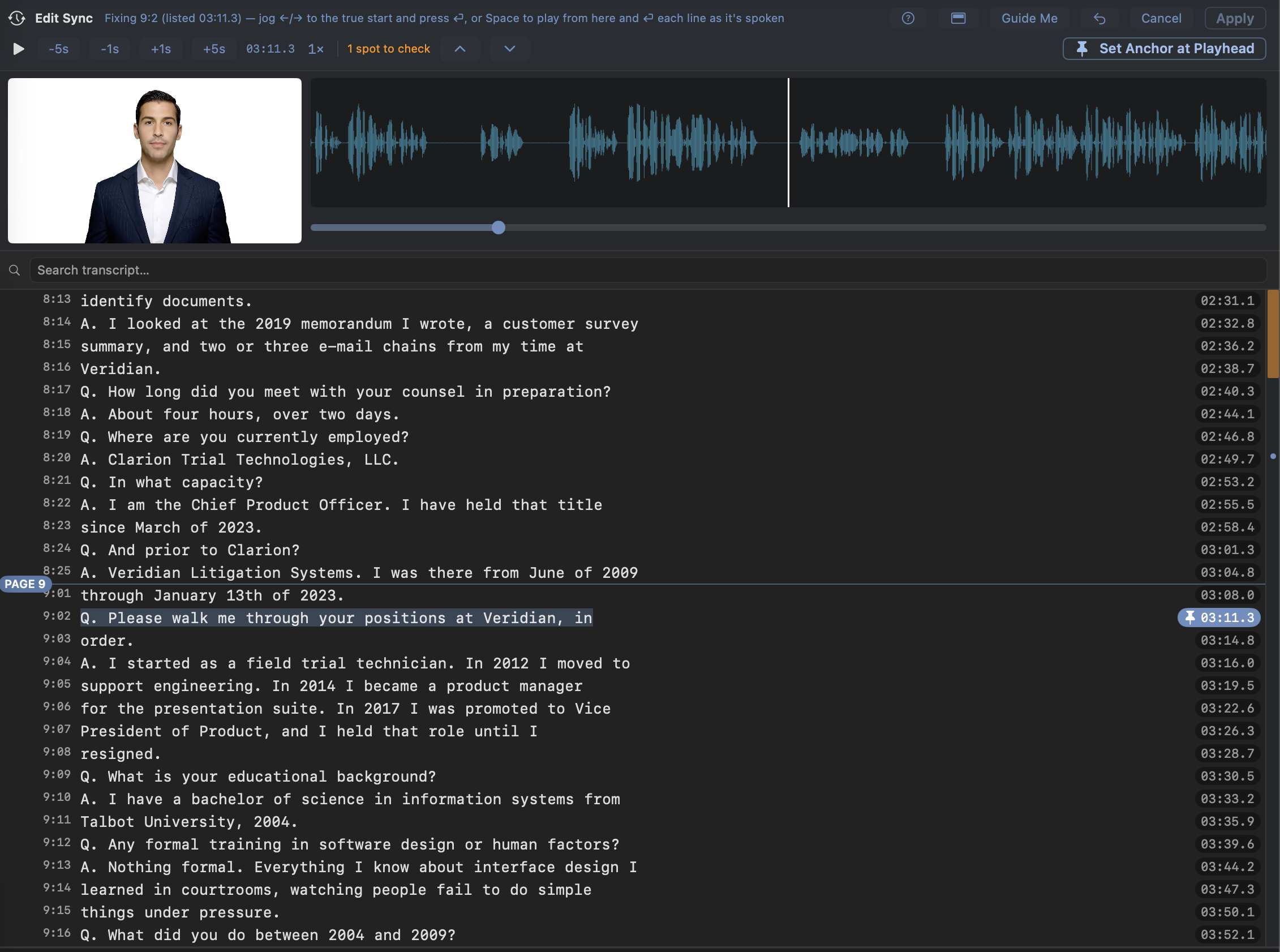Click the undo arrow button

click(1099, 18)
